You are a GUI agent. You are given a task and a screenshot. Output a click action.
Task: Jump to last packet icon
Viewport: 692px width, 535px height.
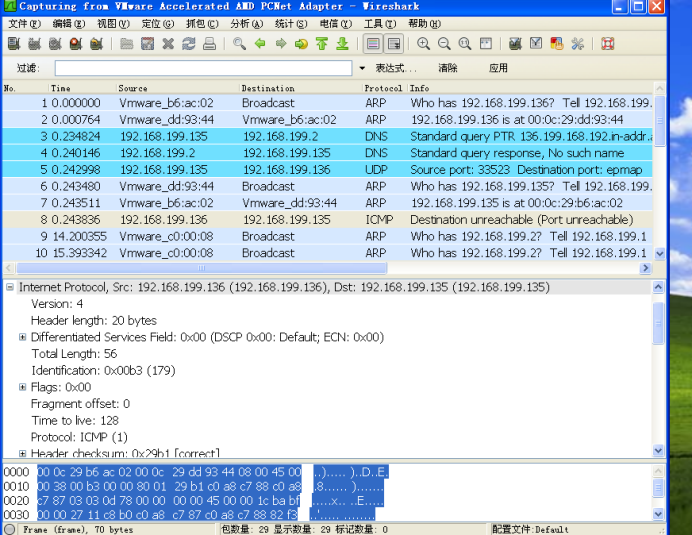pos(343,44)
